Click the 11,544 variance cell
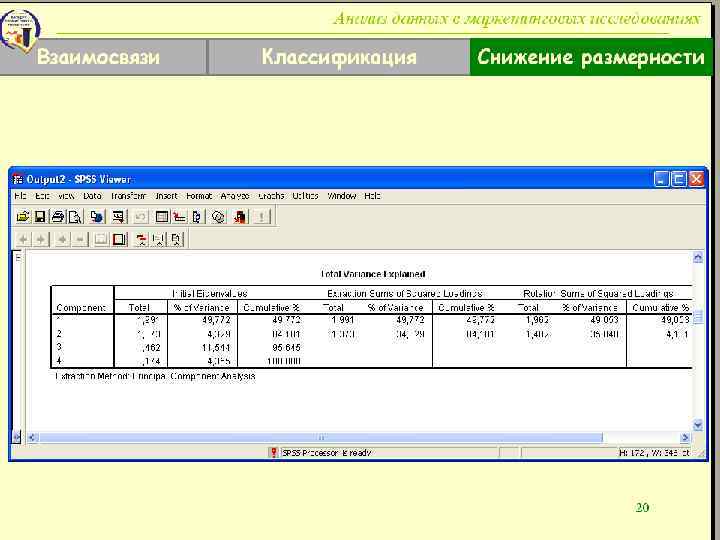The image size is (720, 540). click(x=216, y=348)
